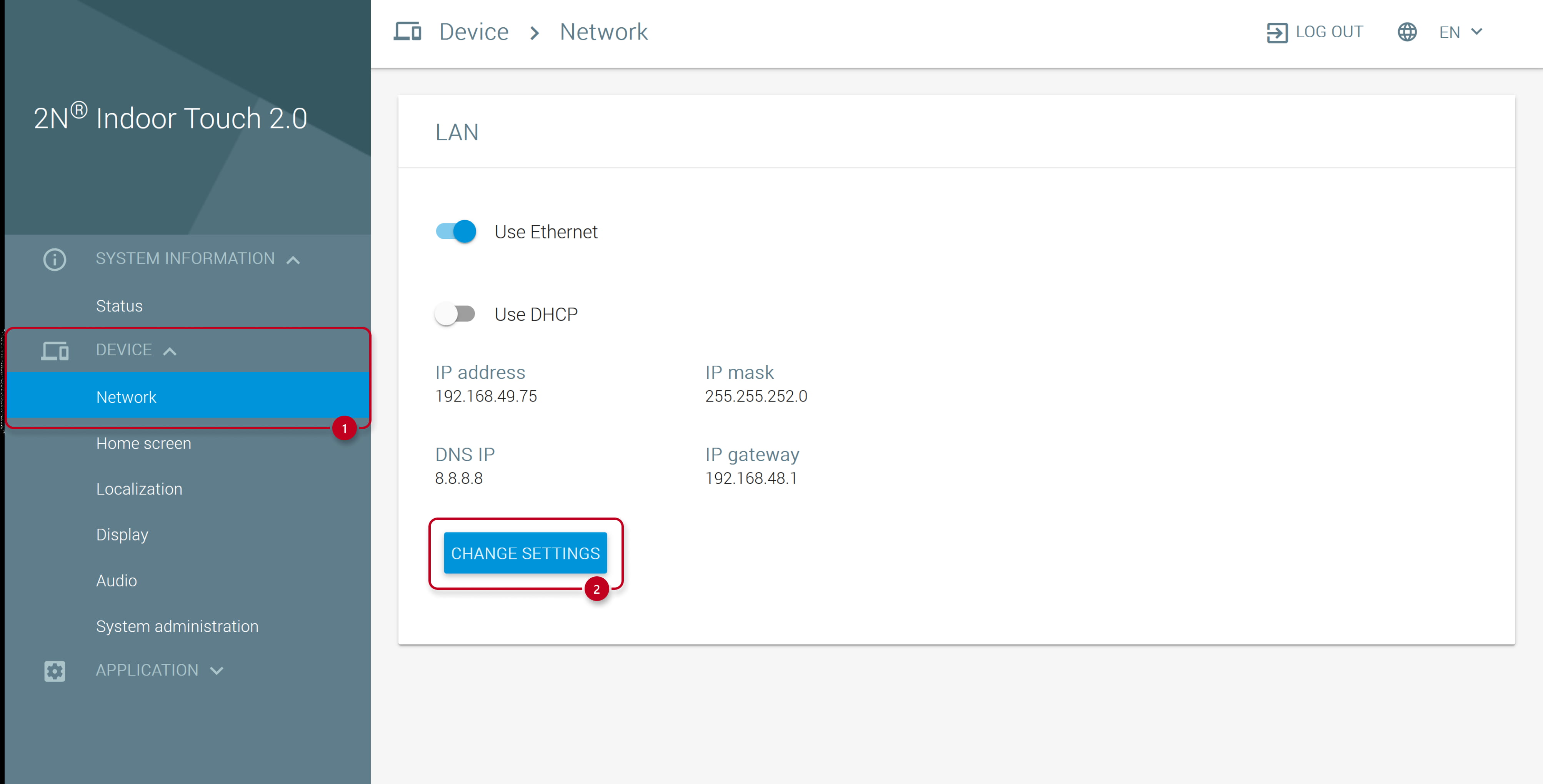Click the System Information info icon

pyautogui.click(x=55, y=259)
